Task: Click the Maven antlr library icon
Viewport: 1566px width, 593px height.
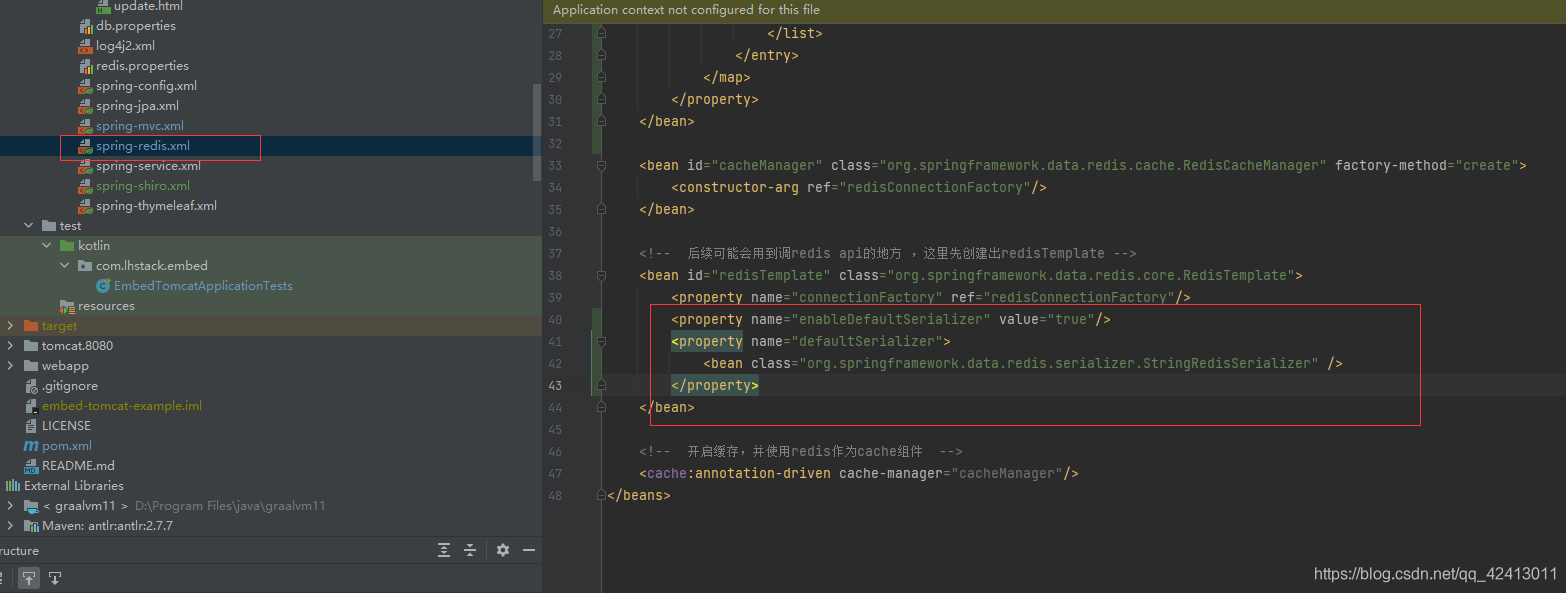Action: point(31,526)
